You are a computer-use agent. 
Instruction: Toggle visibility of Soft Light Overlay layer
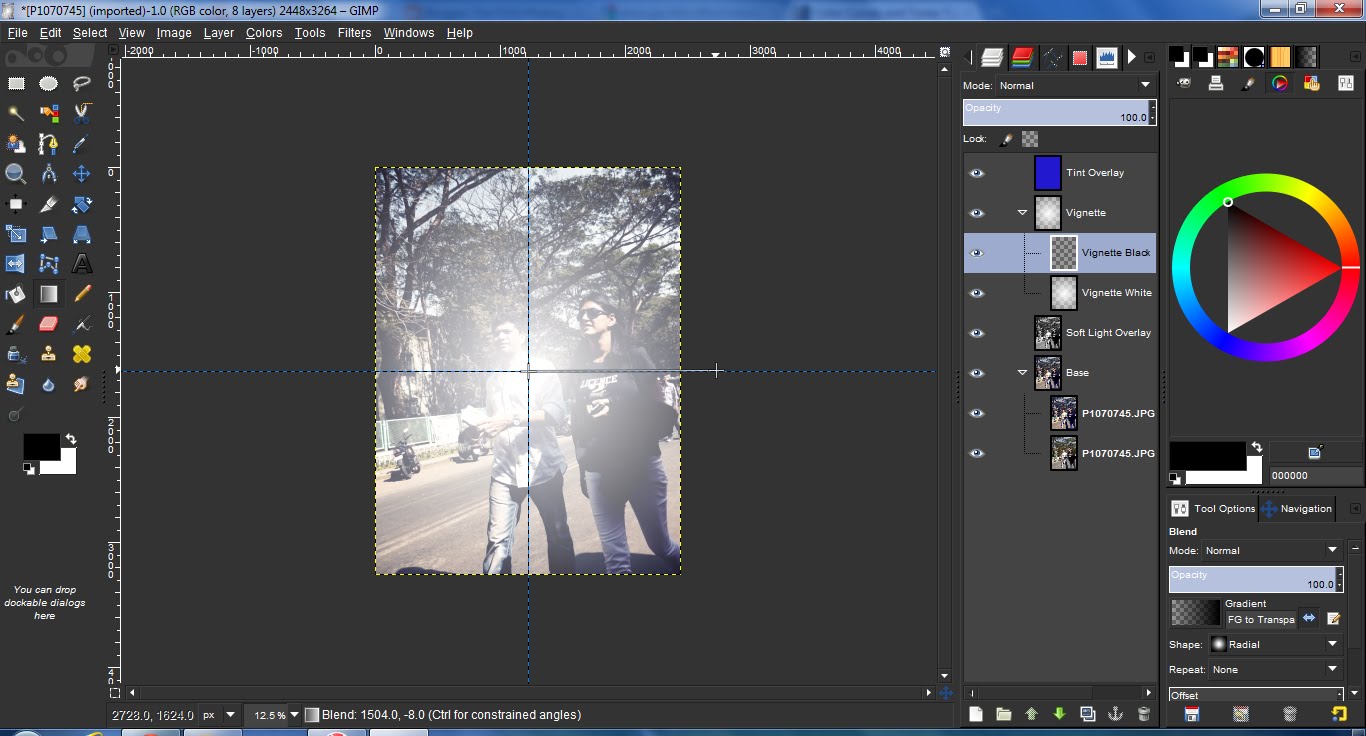977,332
